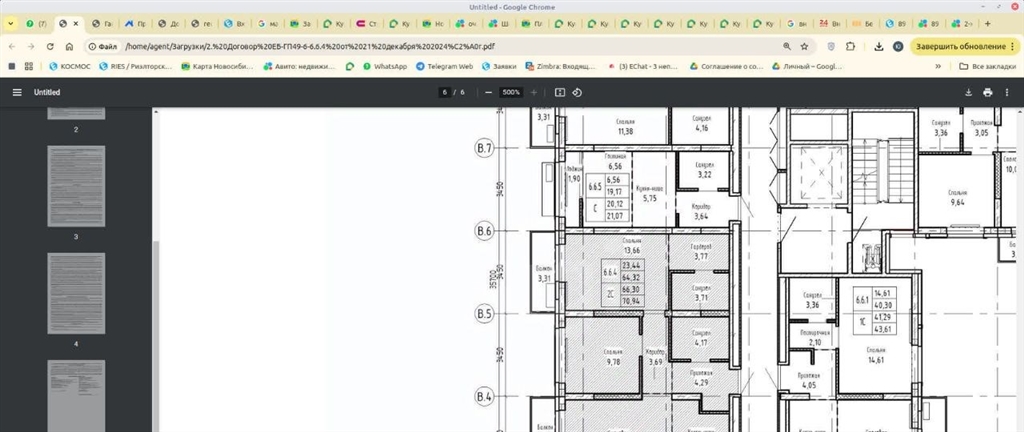
Task: Click the area value 70,94 on the plan
Action: pyautogui.click(x=632, y=301)
